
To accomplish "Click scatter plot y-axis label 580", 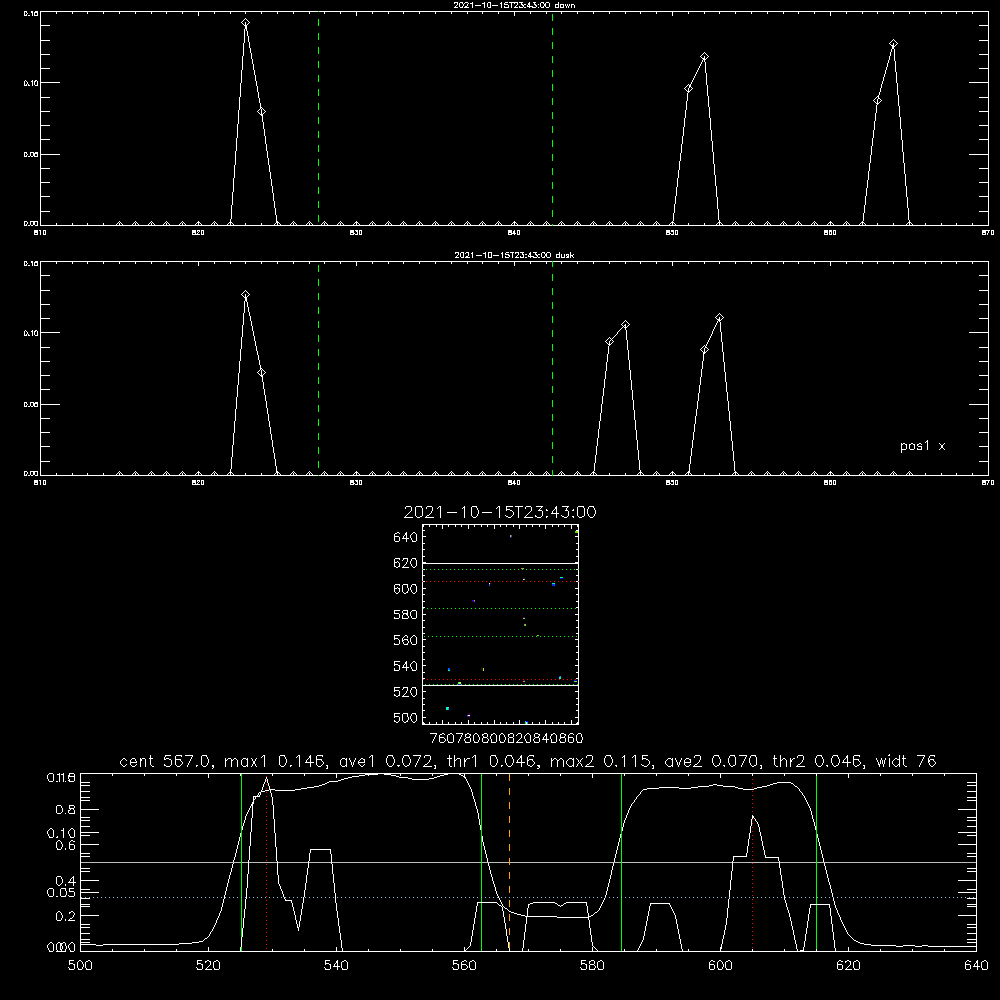I will pyautogui.click(x=406, y=615).
